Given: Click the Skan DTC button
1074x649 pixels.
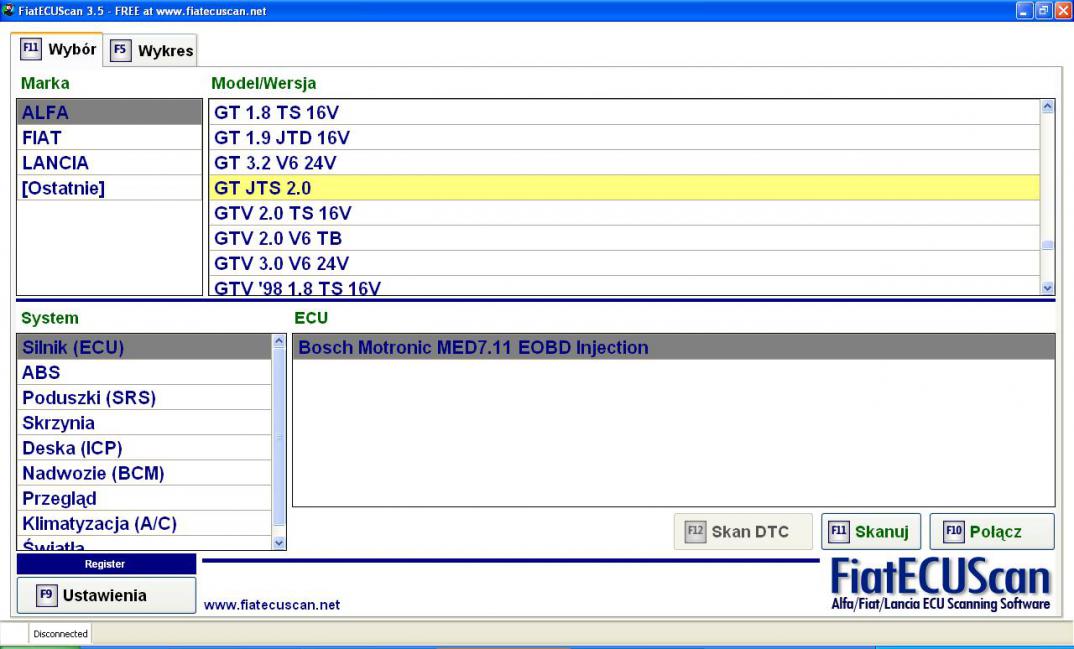Looking at the screenshot, I should (743, 531).
